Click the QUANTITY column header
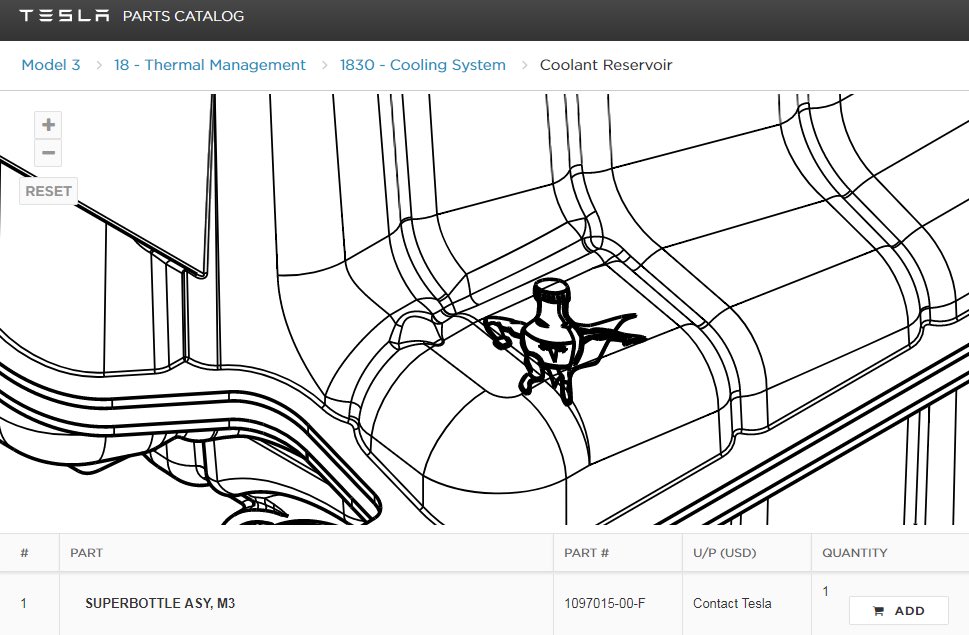The width and height of the screenshot is (969, 635). [x=855, y=553]
